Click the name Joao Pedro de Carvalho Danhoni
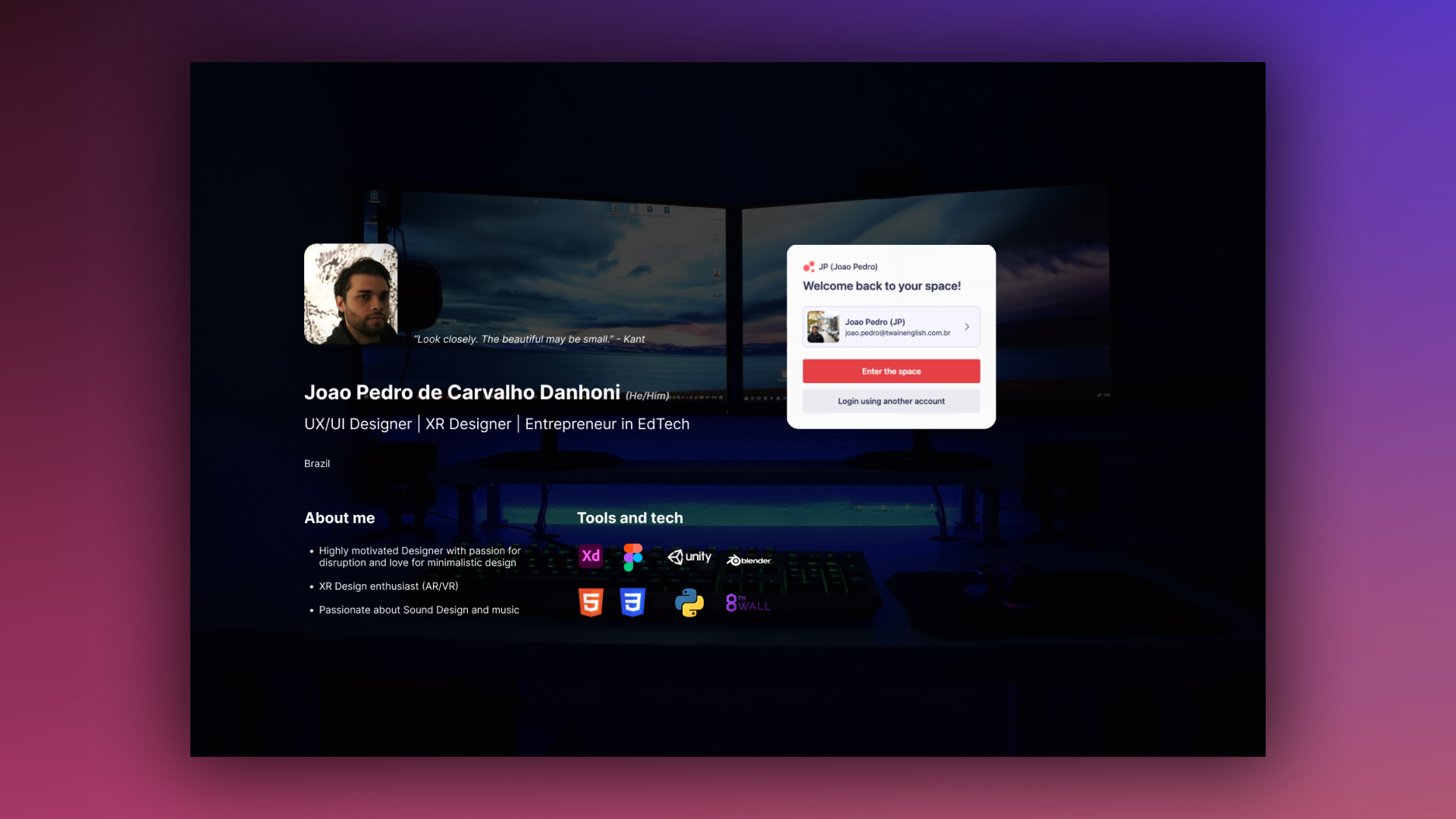The image size is (1456, 819). (x=462, y=392)
